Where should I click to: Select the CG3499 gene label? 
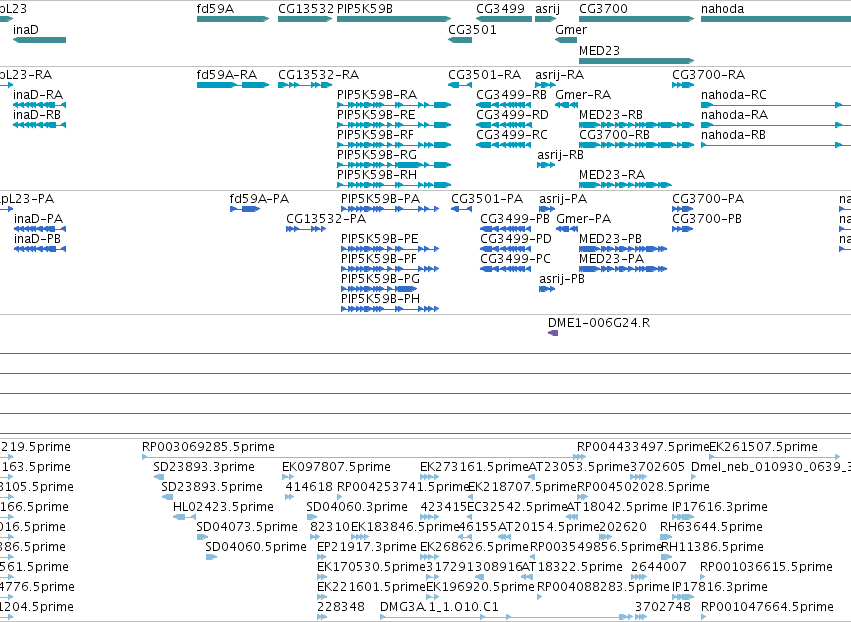(x=500, y=9)
